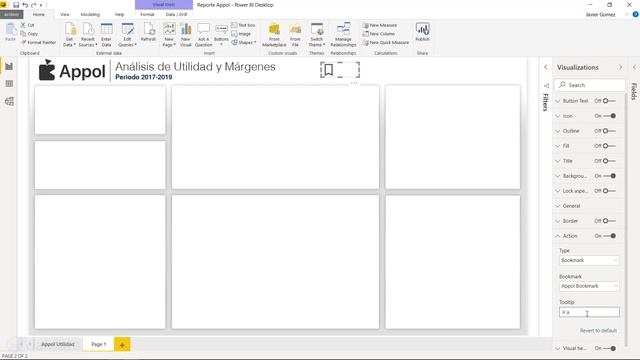The width and height of the screenshot is (640, 360).
Task: Open the View ribbon tab
Action: click(x=64, y=14)
